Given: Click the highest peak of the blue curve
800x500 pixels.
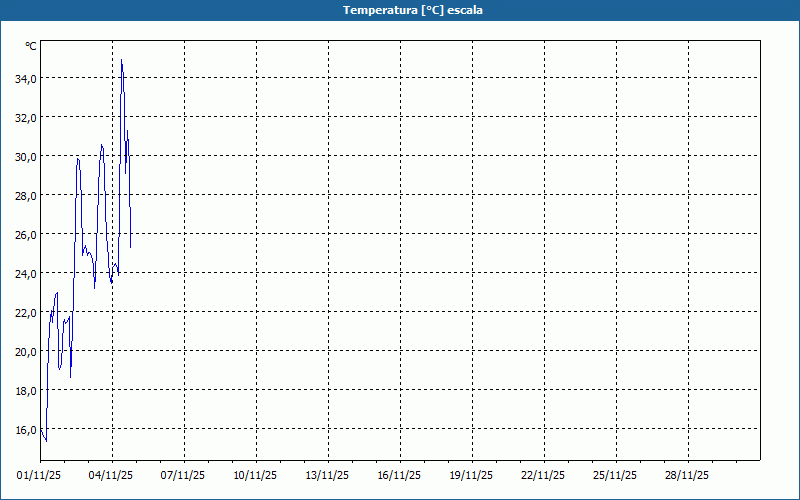Looking at the screenshot, I should pyautogui.click(x=122, y=61).
